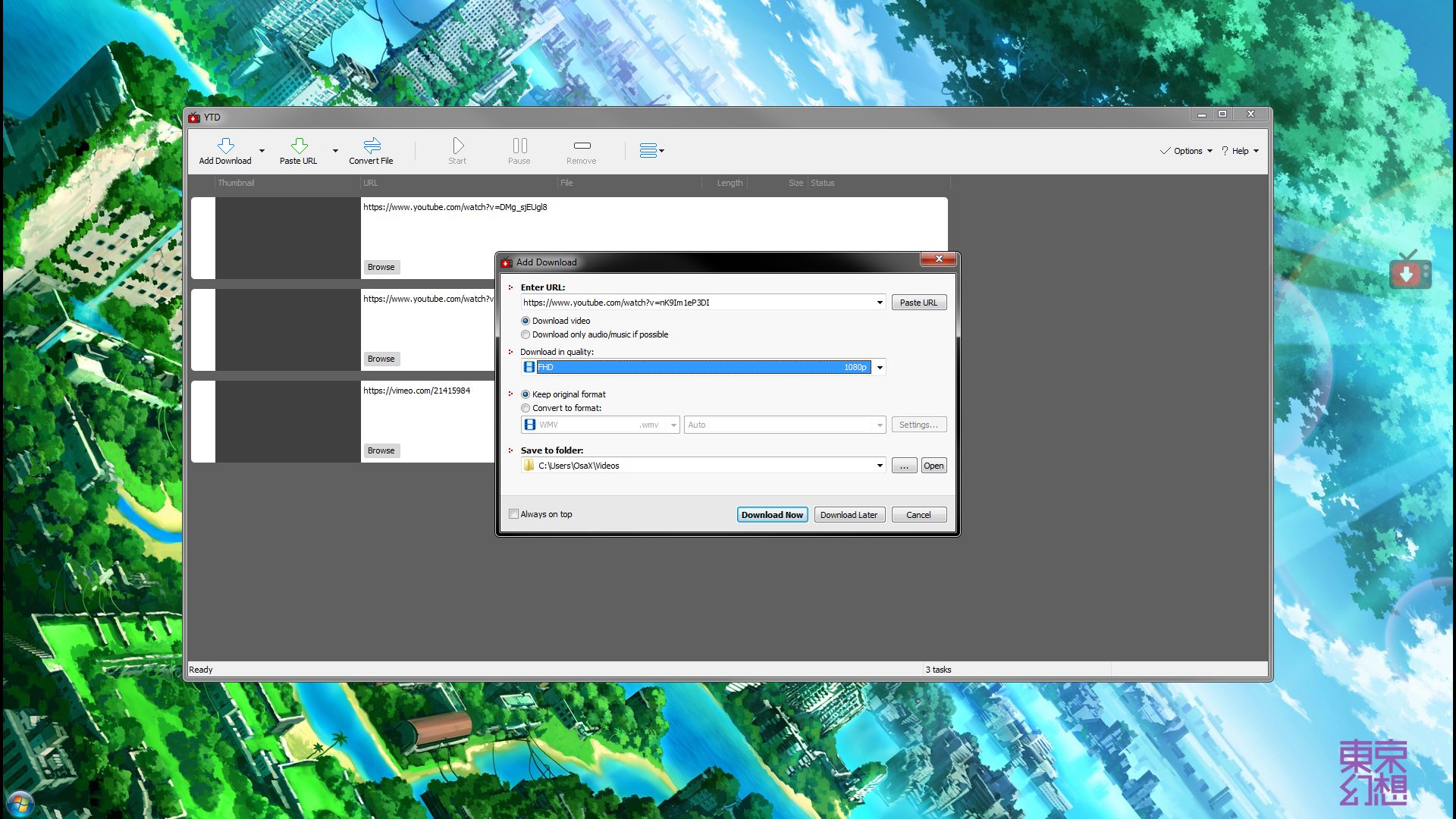Click Browse next to the Vimeo entry

pos(381,450)
